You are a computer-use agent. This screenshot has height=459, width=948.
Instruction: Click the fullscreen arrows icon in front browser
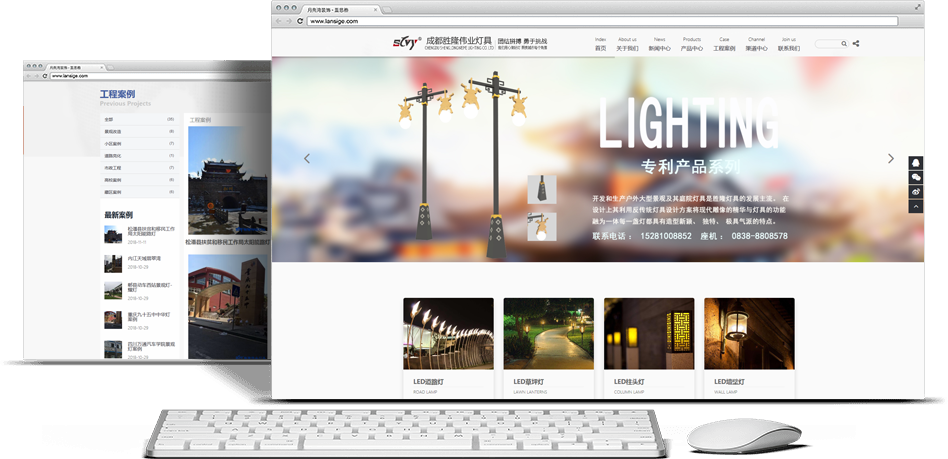(x=918, y=7)
